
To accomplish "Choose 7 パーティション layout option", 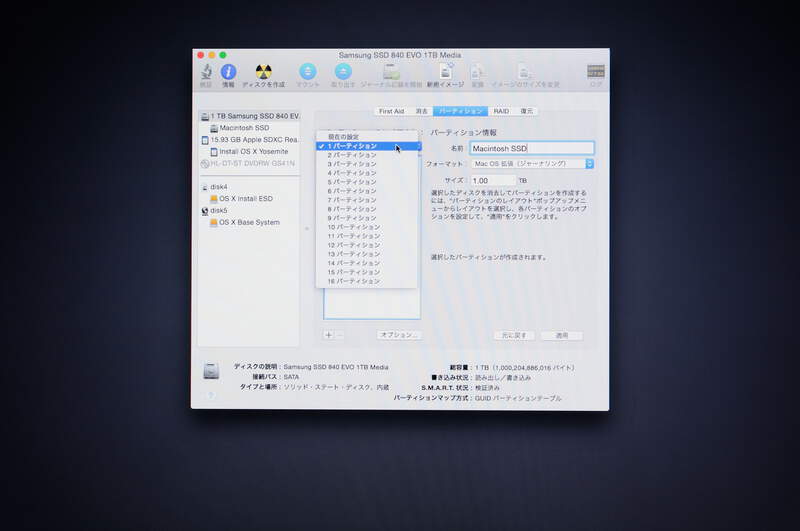I will pos(367,200).
